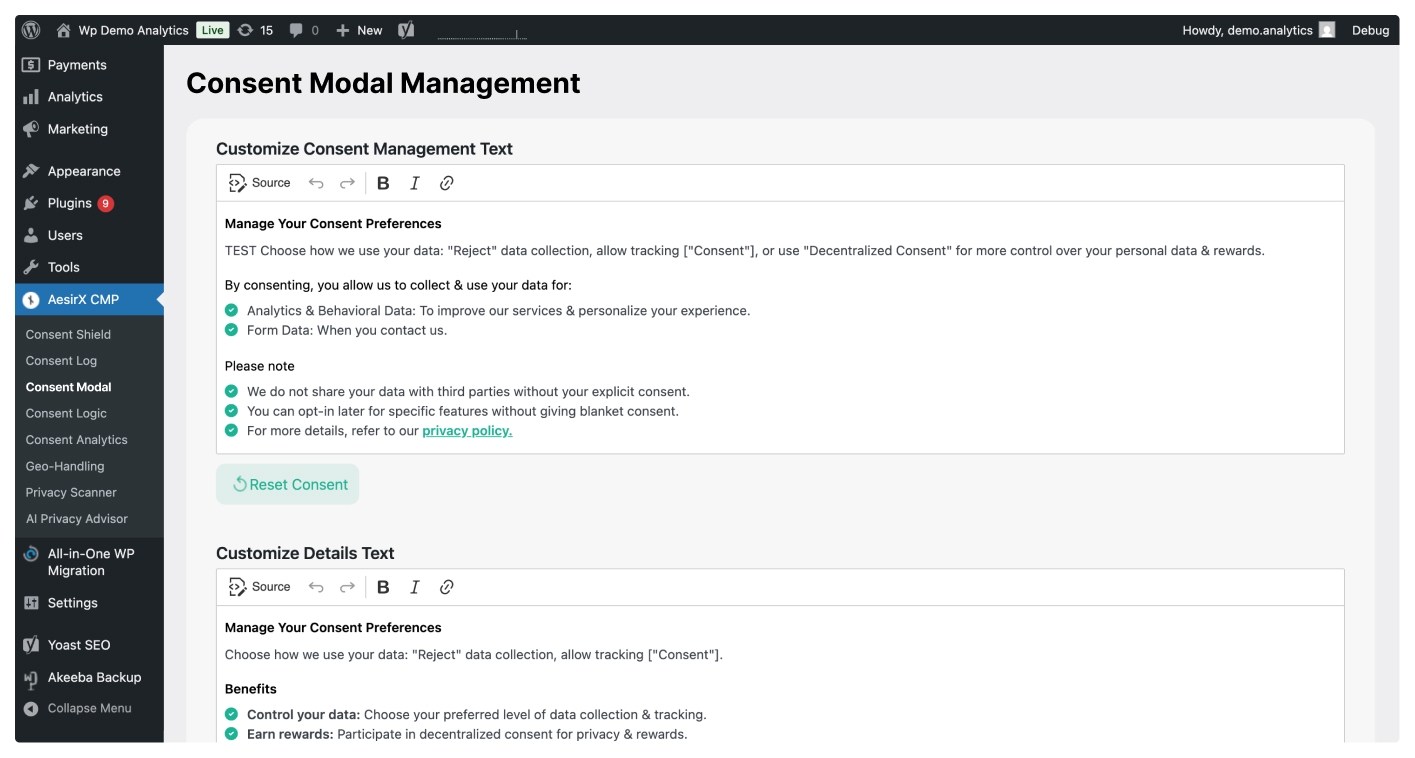Collapse the admin menu

point(80,708)
